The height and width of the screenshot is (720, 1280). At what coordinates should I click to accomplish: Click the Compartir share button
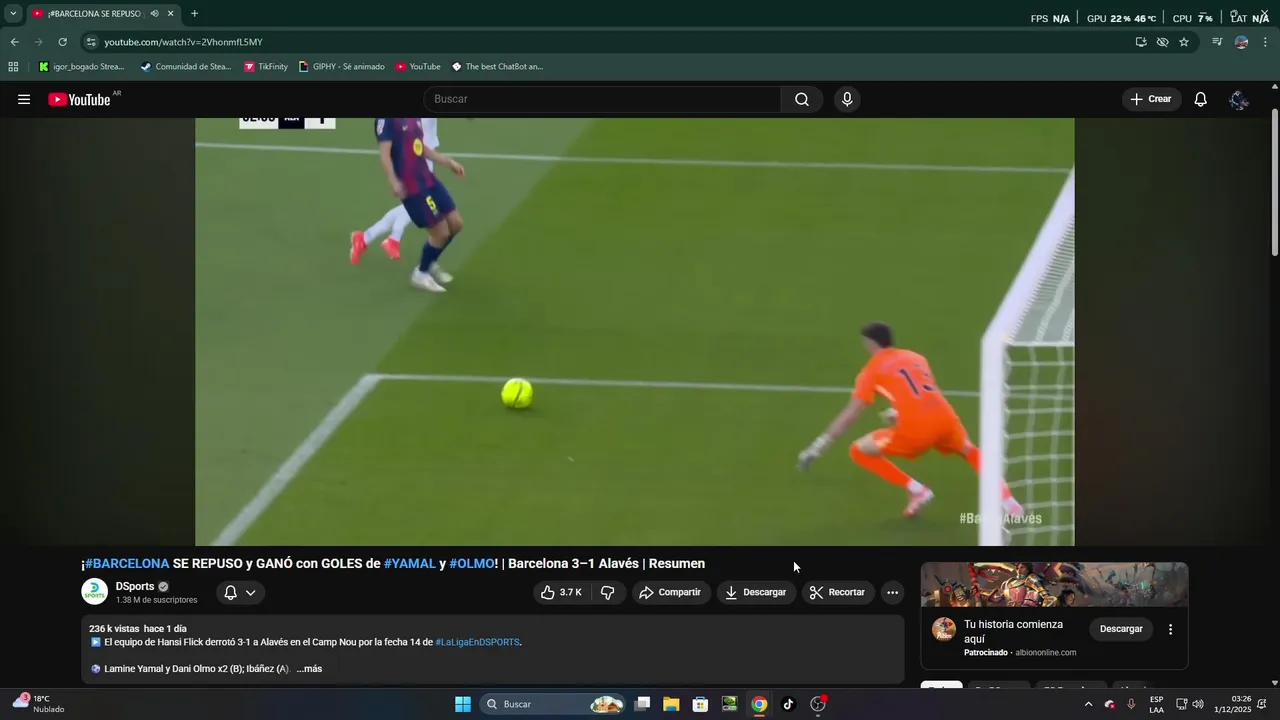[670, 592]
